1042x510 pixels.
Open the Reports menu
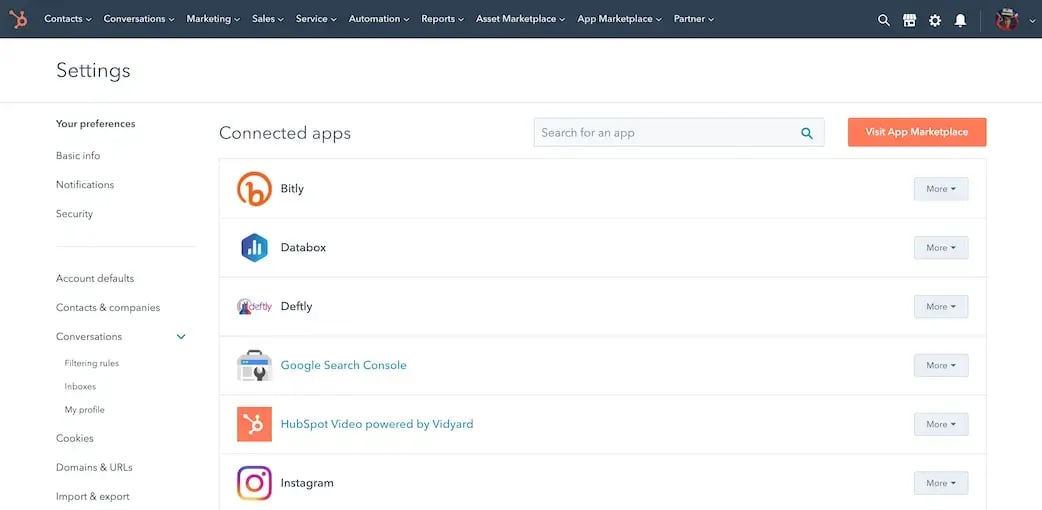click(443, 19)
